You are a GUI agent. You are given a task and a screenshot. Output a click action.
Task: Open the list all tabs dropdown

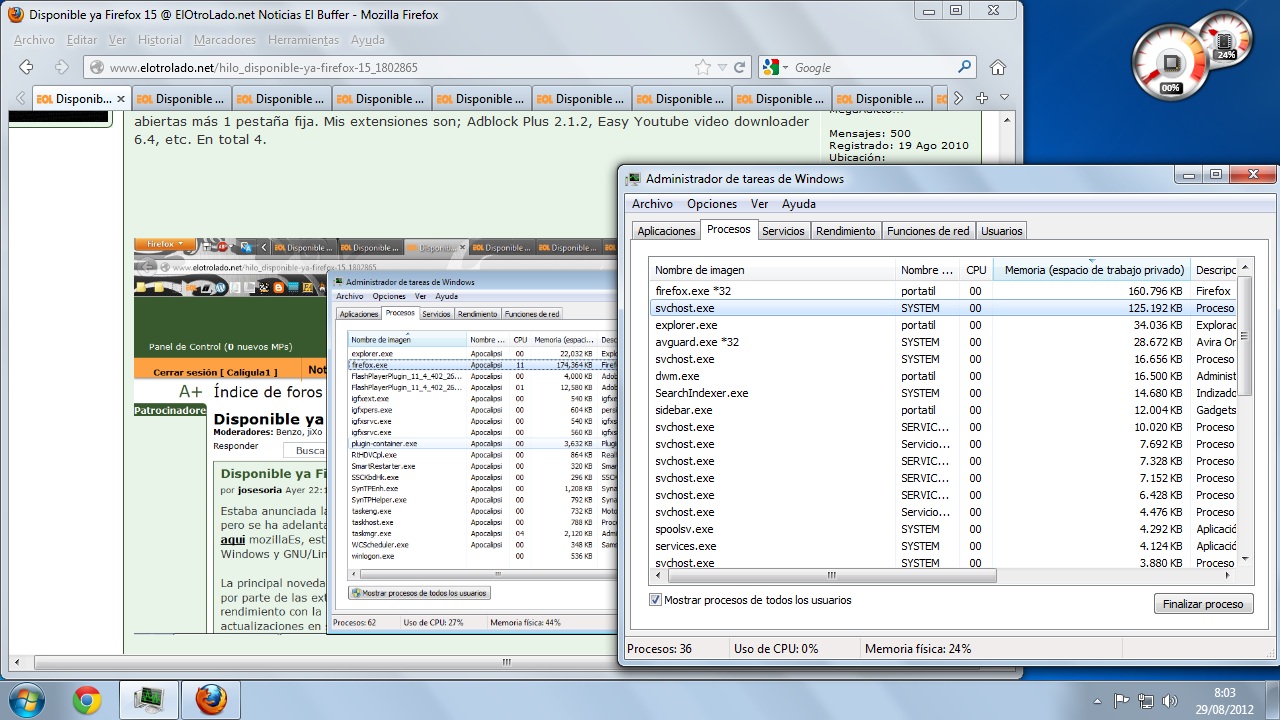[1004, 98]
